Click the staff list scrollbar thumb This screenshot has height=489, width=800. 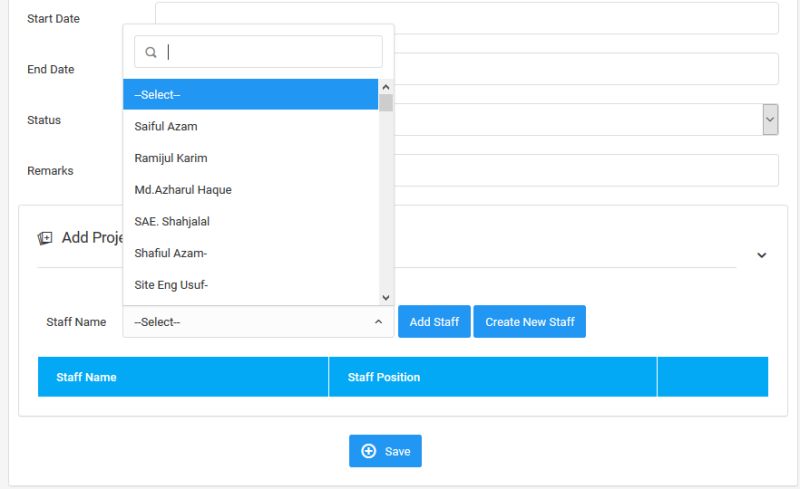386,103
